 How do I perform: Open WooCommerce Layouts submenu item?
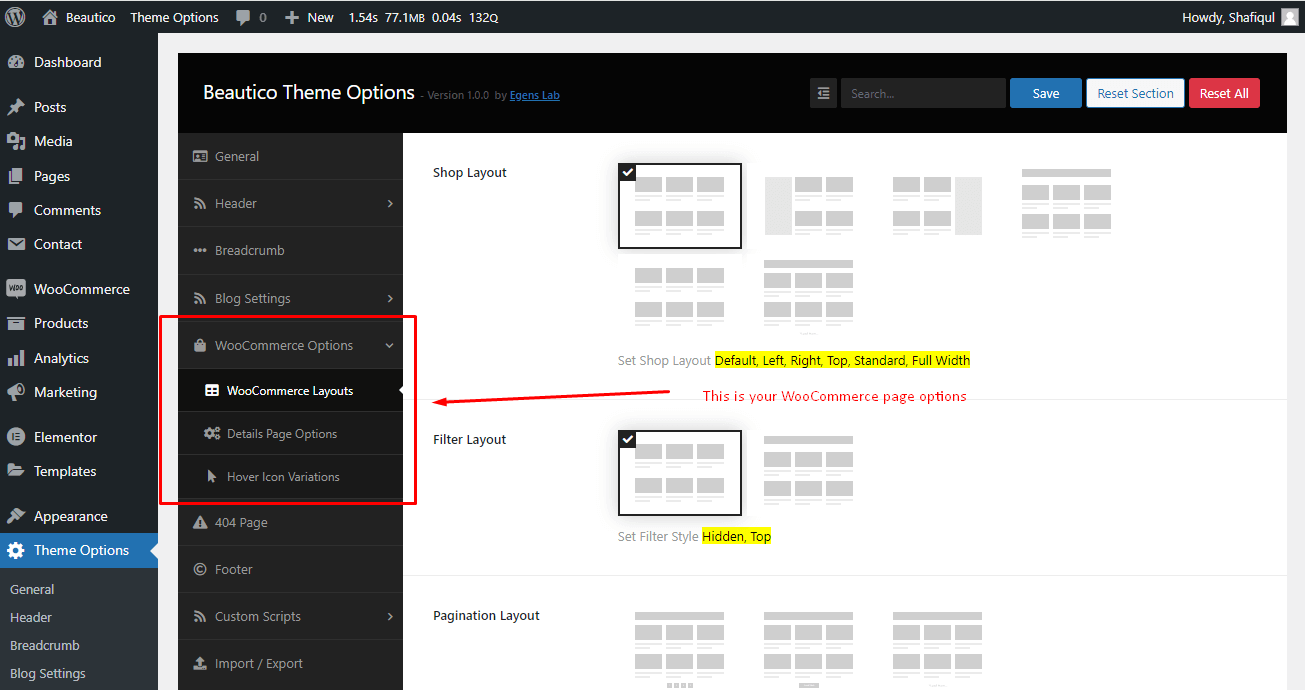[x=290, y=391]
